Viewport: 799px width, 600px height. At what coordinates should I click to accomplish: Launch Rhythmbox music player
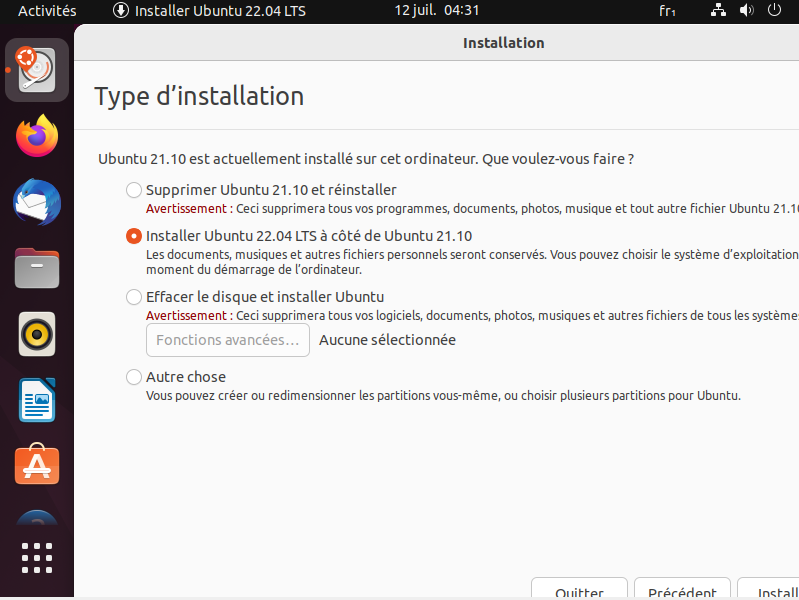[37, 334]
